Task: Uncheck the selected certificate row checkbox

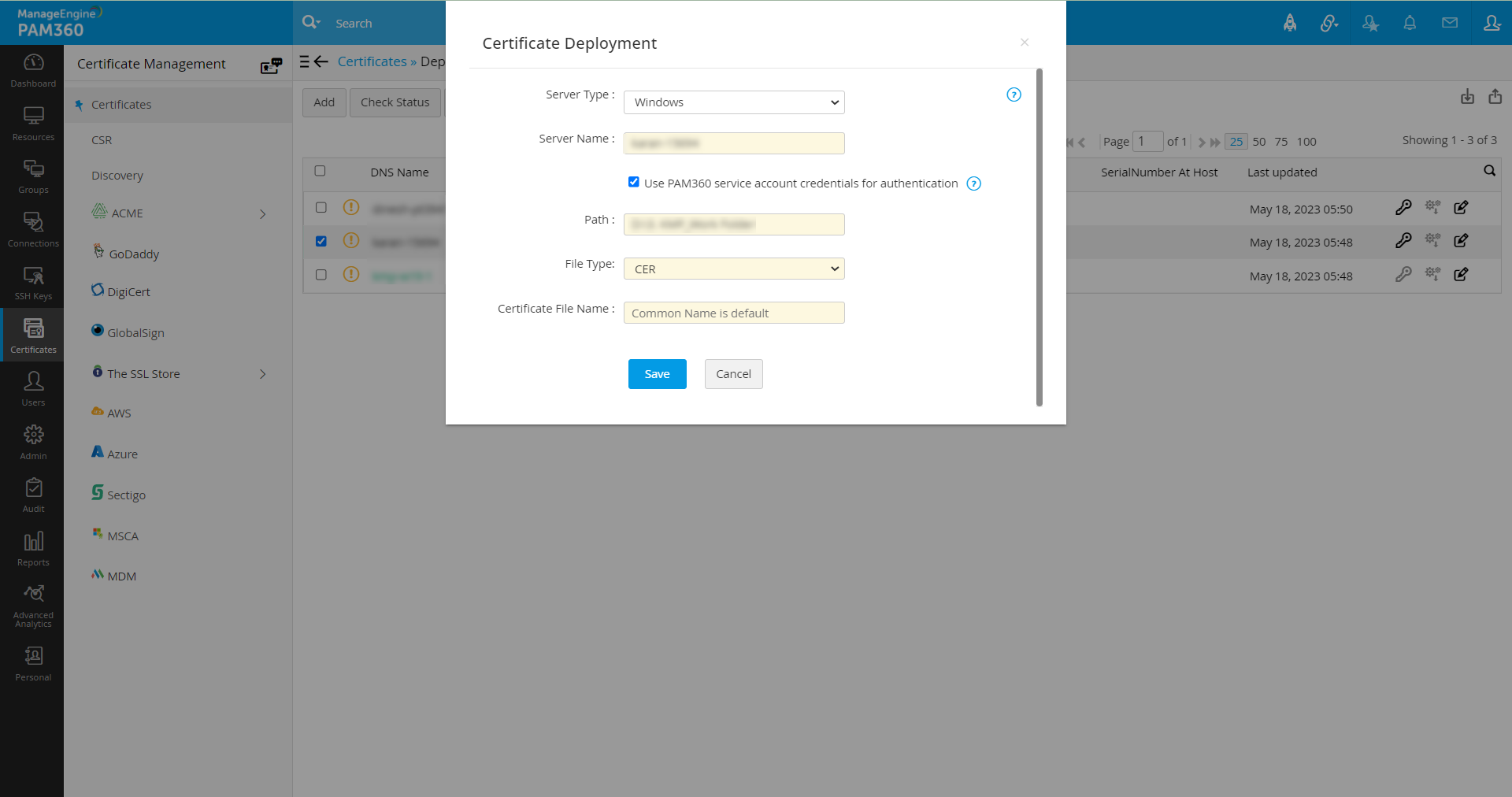Action: coord(321,241)
